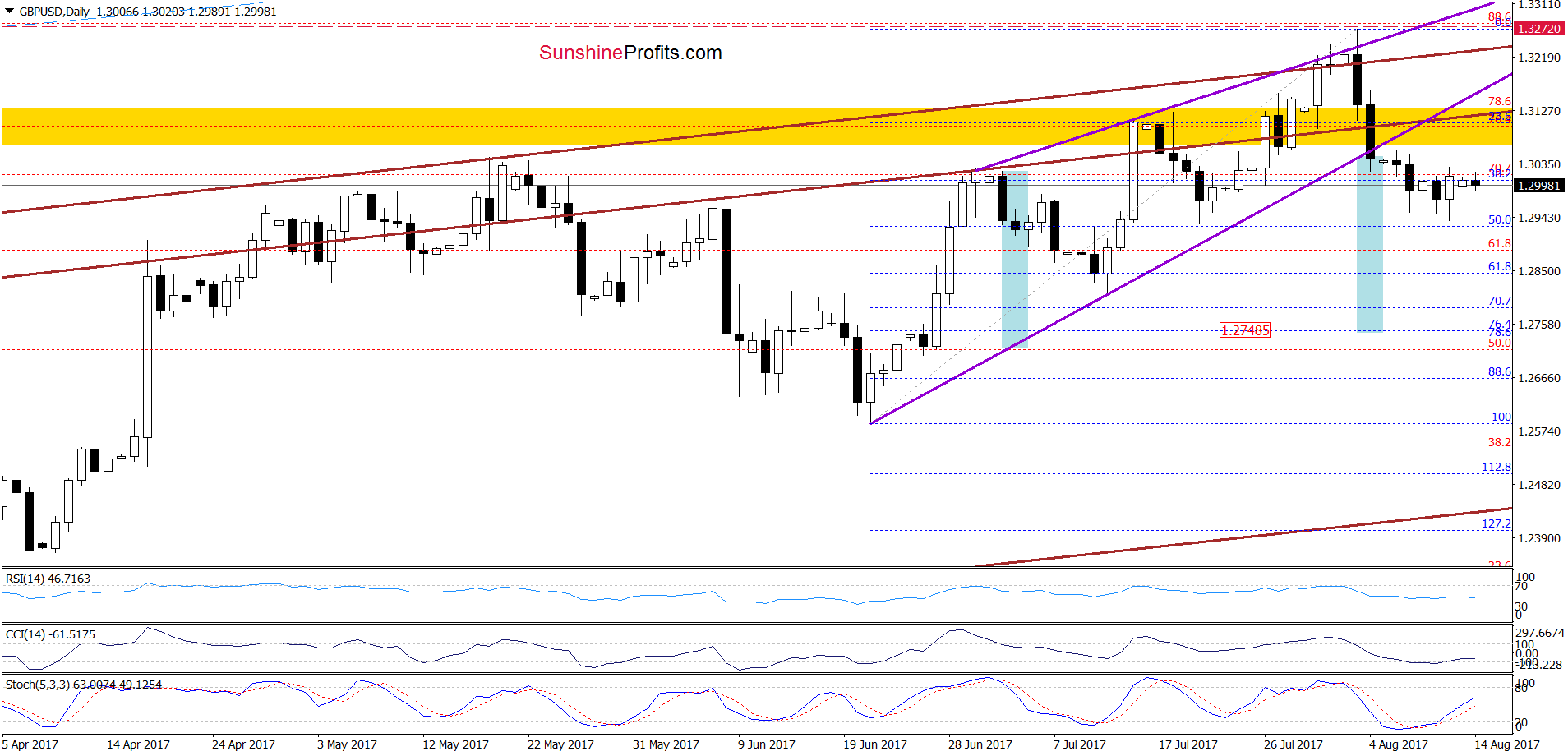Click the 14 Aug 2017 date label

[1507, 744]
